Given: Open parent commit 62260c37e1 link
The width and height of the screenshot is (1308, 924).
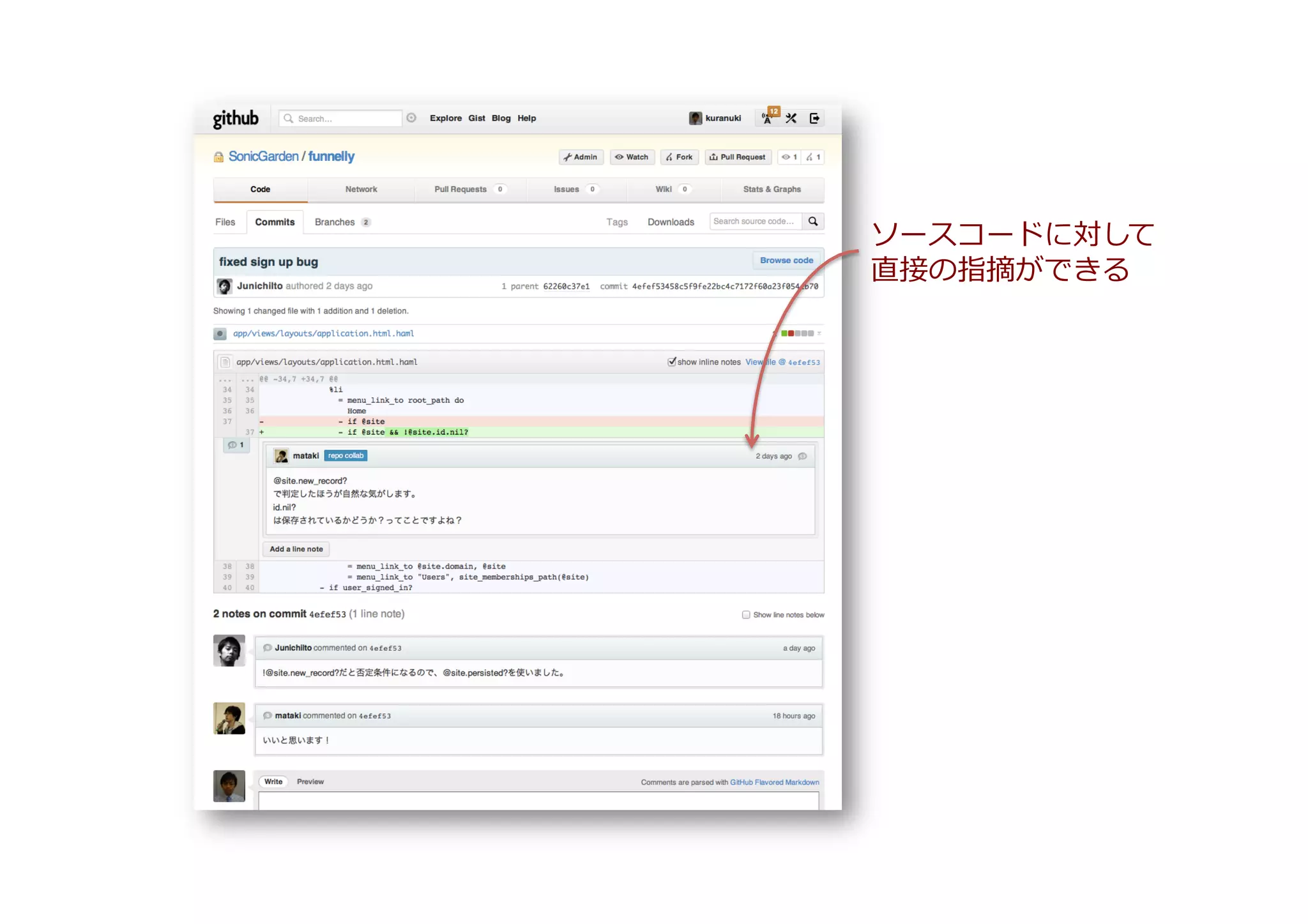Looking at the screenshot, I should click(x=566, y=287).
